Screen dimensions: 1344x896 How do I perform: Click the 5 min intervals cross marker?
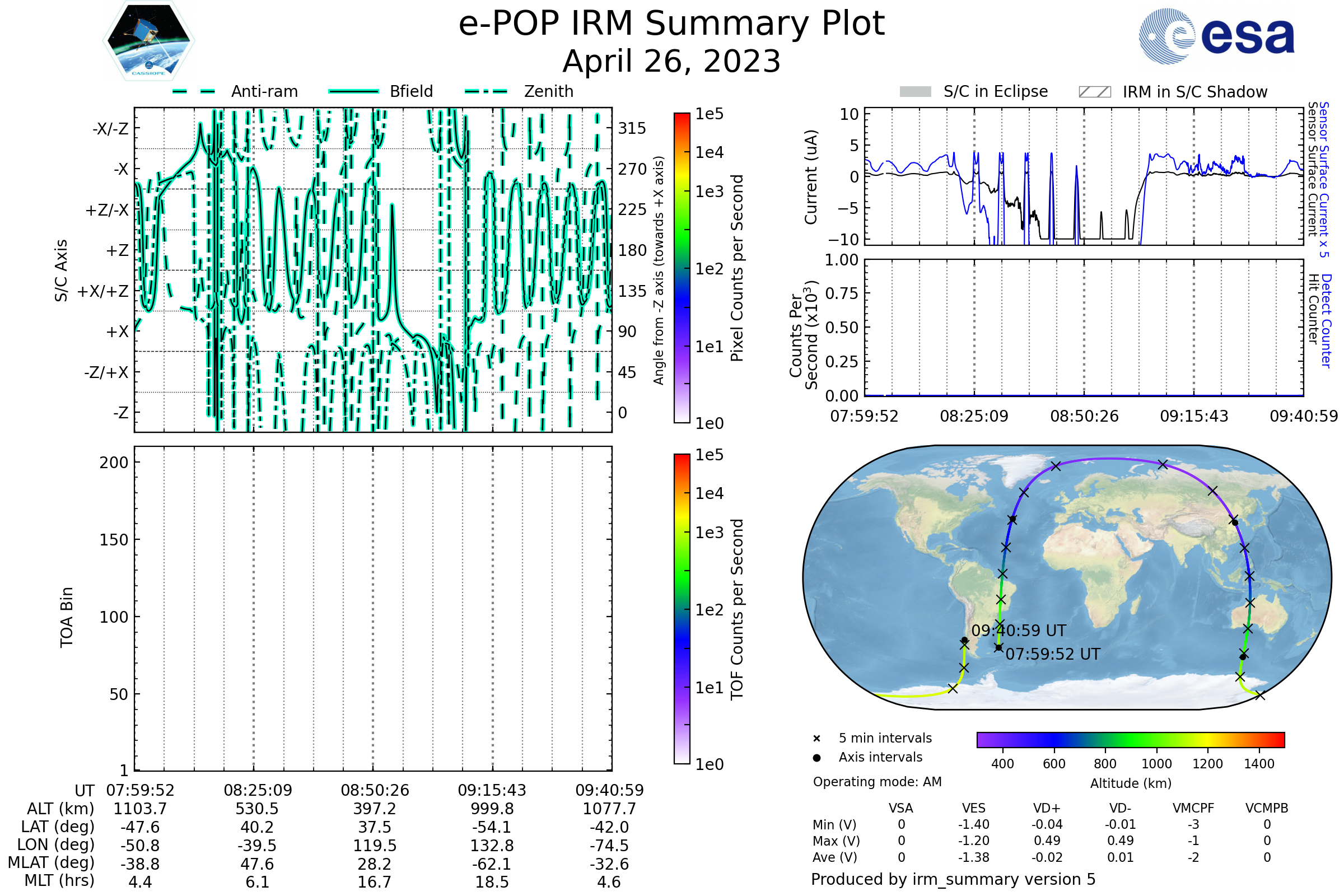coord(816,739)
